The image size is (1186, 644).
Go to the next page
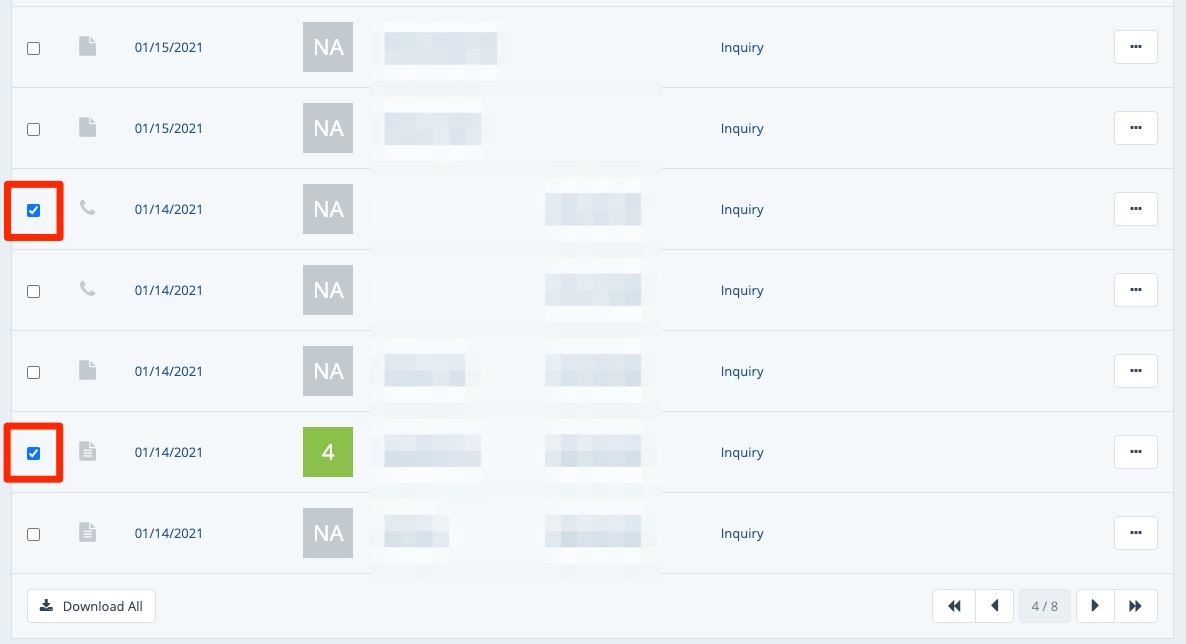(x=1095, y=606)
